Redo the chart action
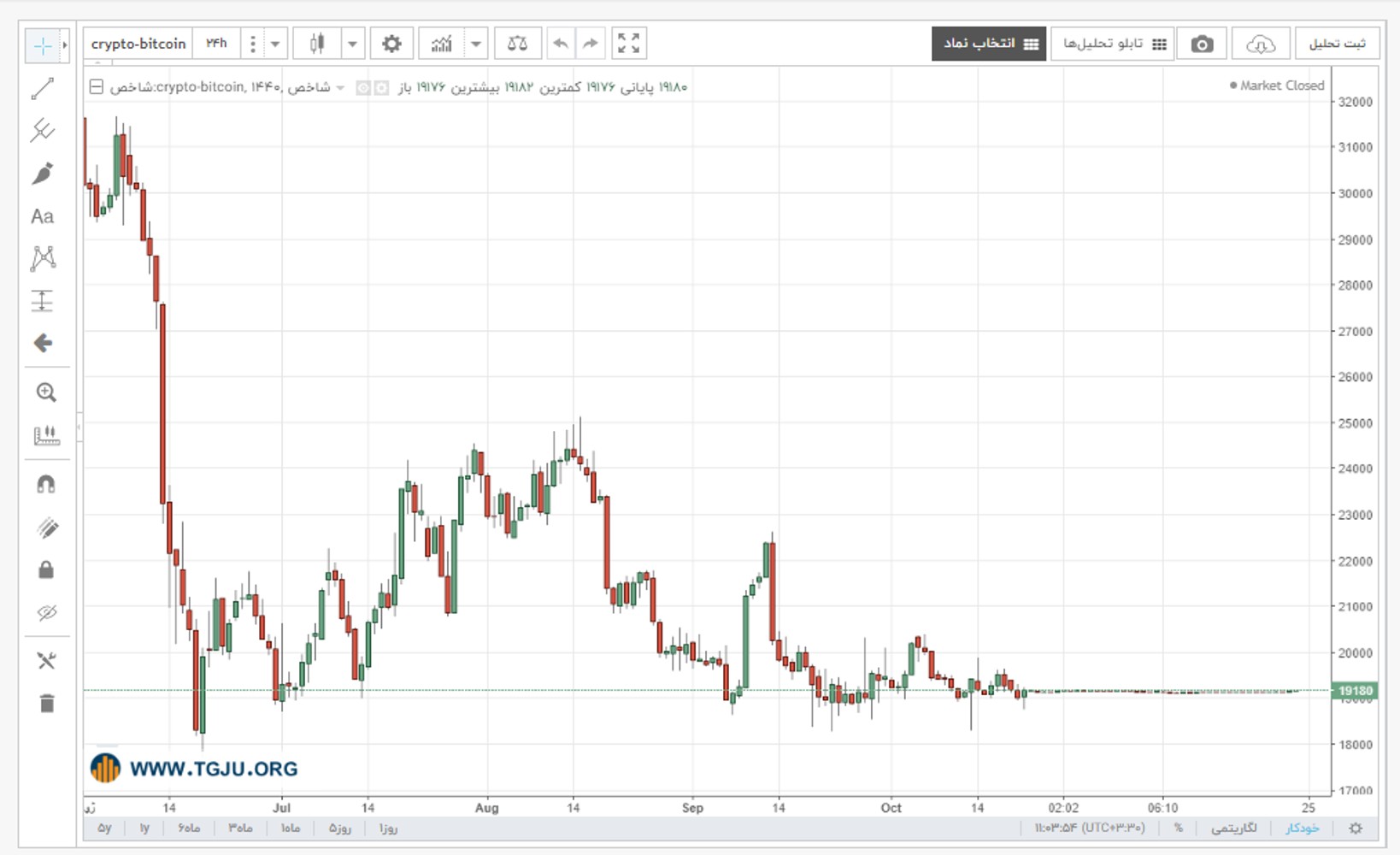 (x=591, y=44)
